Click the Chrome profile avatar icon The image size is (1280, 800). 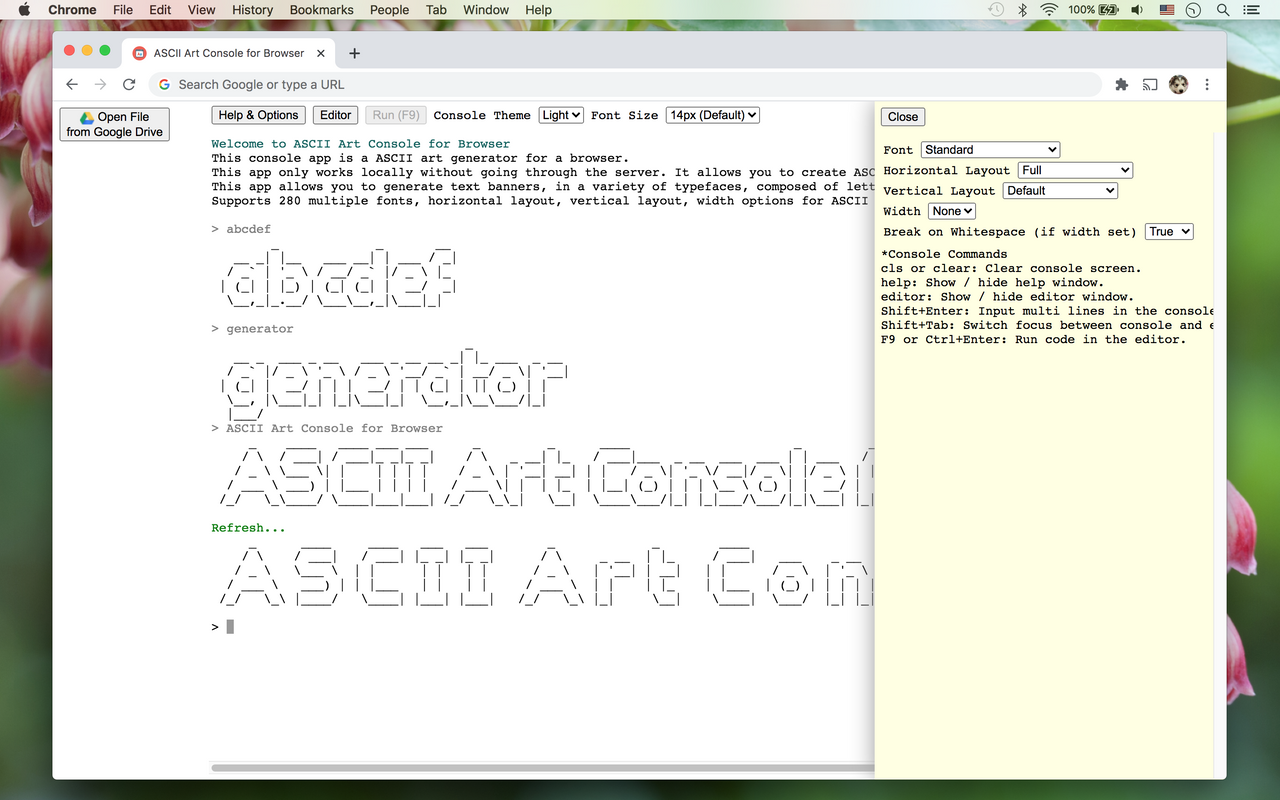[1178, 85]
